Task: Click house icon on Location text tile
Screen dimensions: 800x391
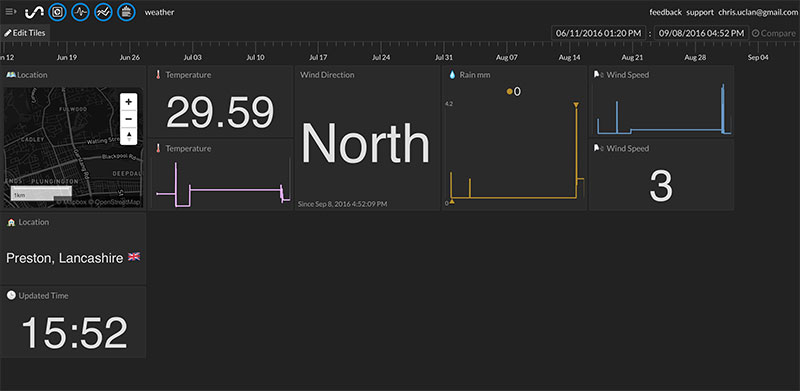Action: pyautogui.click(x=11, y=223)
